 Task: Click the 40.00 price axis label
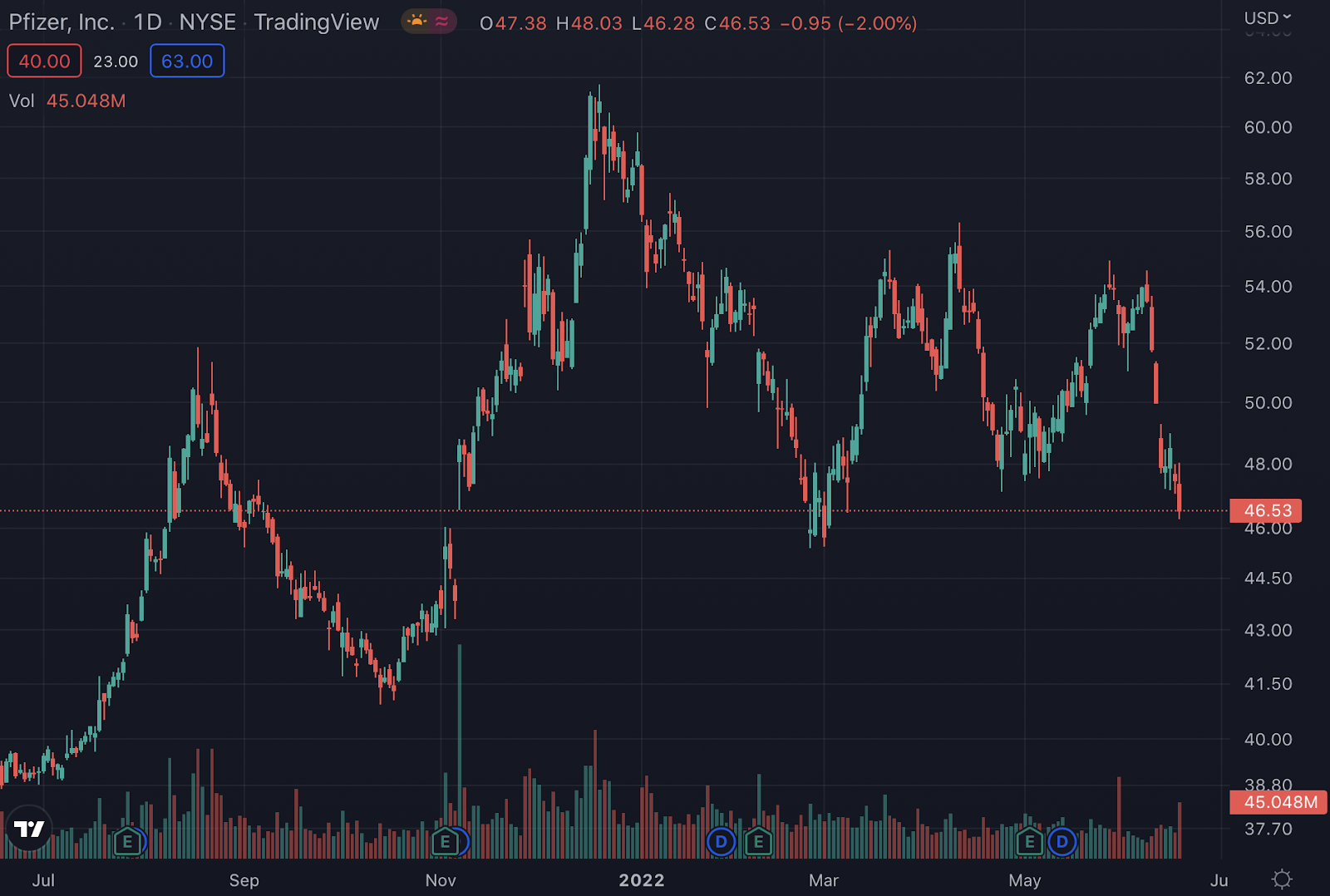click(1268, 740)
